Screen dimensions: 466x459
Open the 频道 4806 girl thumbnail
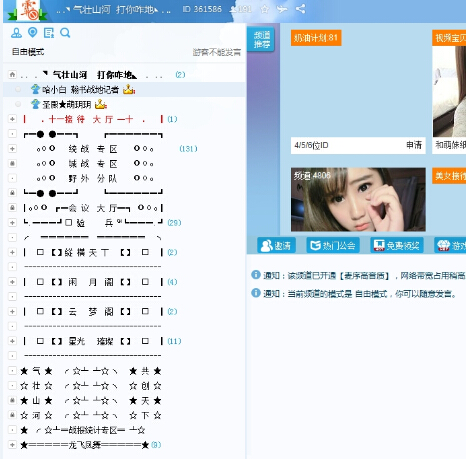(358, 199)
